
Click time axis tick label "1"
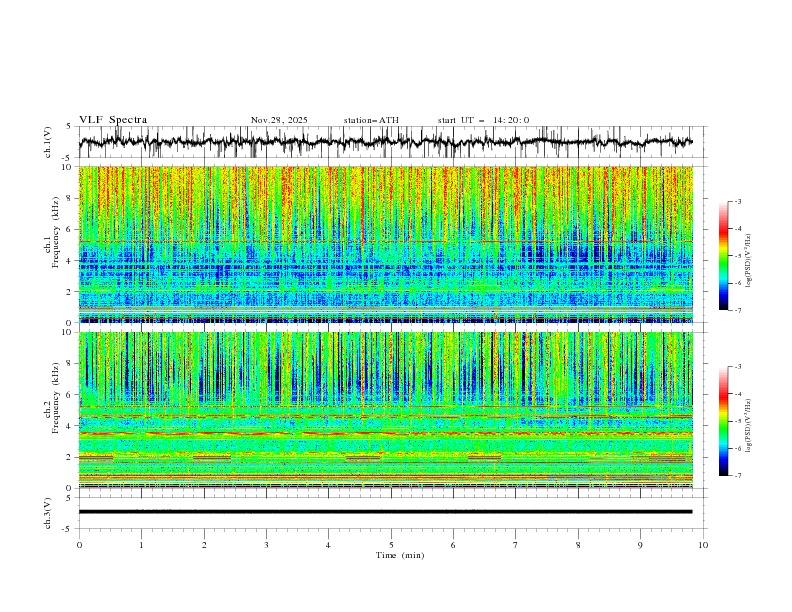click(x=141, y=545)
